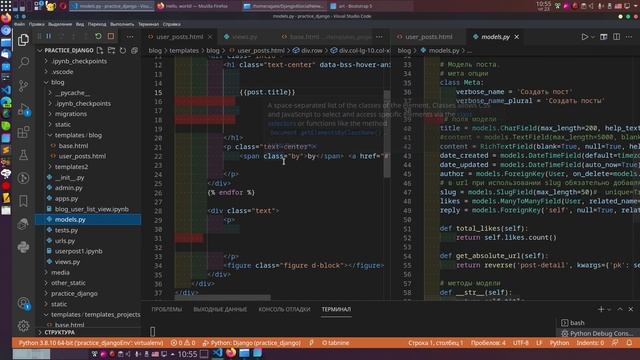Expand the templates2 folder
This screenshot has width=640, height=360.
tap(71, 167)
